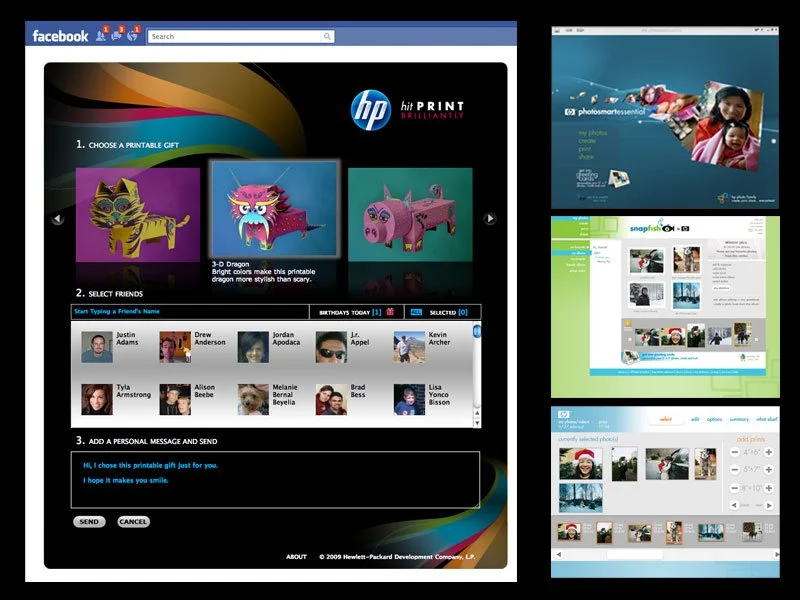This screenshot has width=800, height=600.
Task: Decrease 5x7 print quantity
Action: 735,469
